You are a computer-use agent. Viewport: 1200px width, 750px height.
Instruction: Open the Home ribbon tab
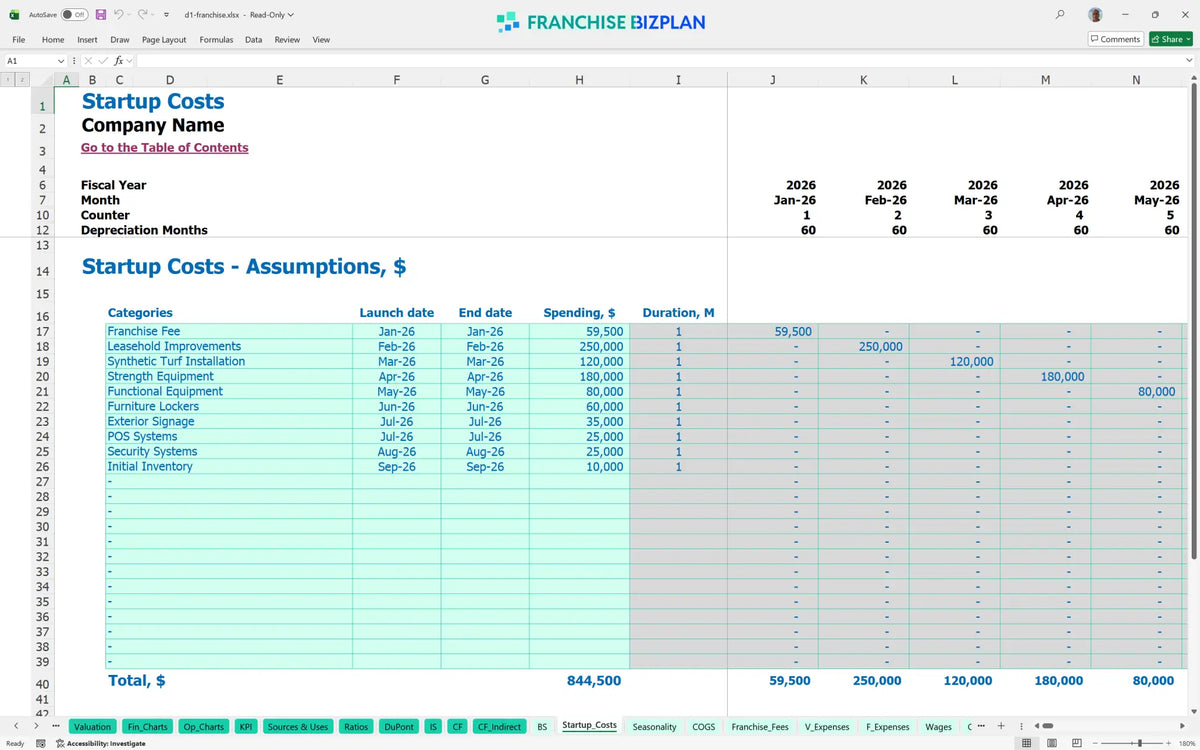click(53, 39)
